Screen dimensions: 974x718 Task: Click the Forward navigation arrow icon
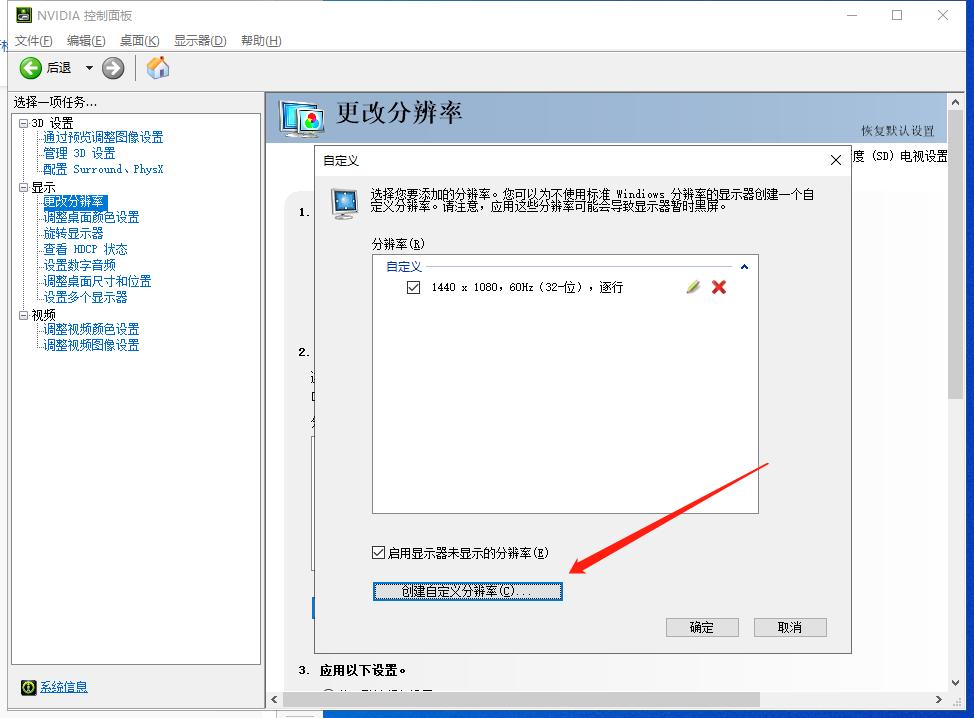112,68
